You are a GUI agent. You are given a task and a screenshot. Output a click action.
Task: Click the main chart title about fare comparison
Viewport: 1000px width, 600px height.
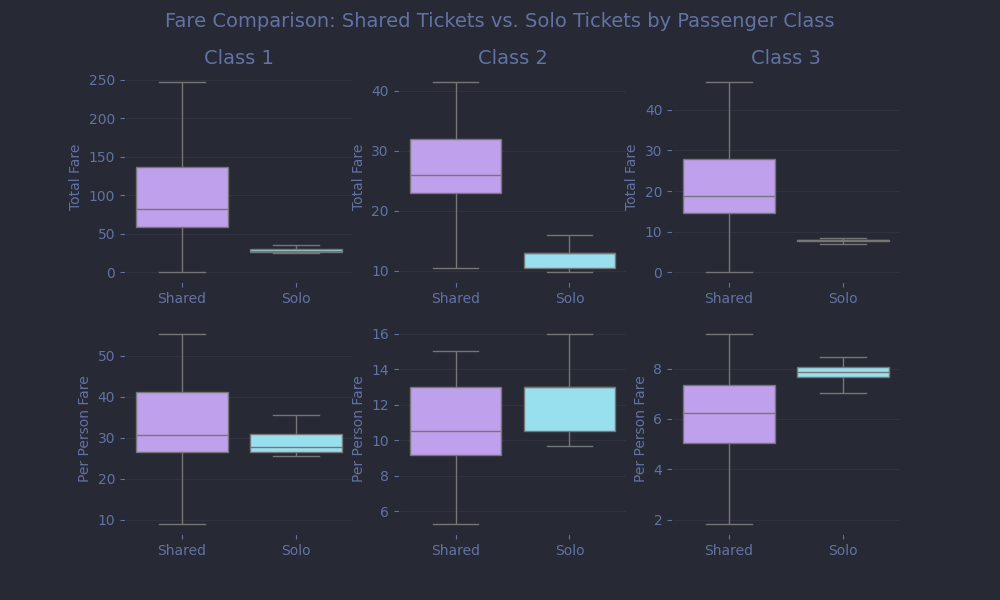pyautogui.click(x=499, y=21)
